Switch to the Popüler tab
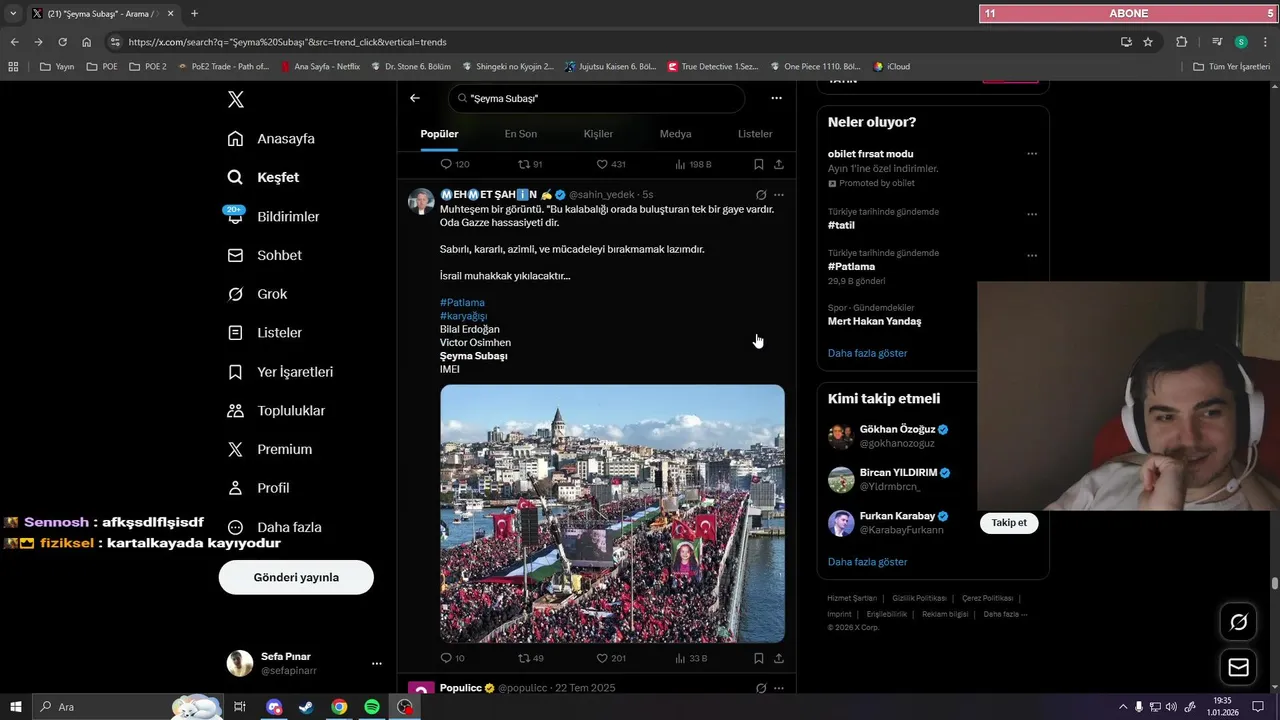Screen dimensions: 1280x720 pos(439,134)
